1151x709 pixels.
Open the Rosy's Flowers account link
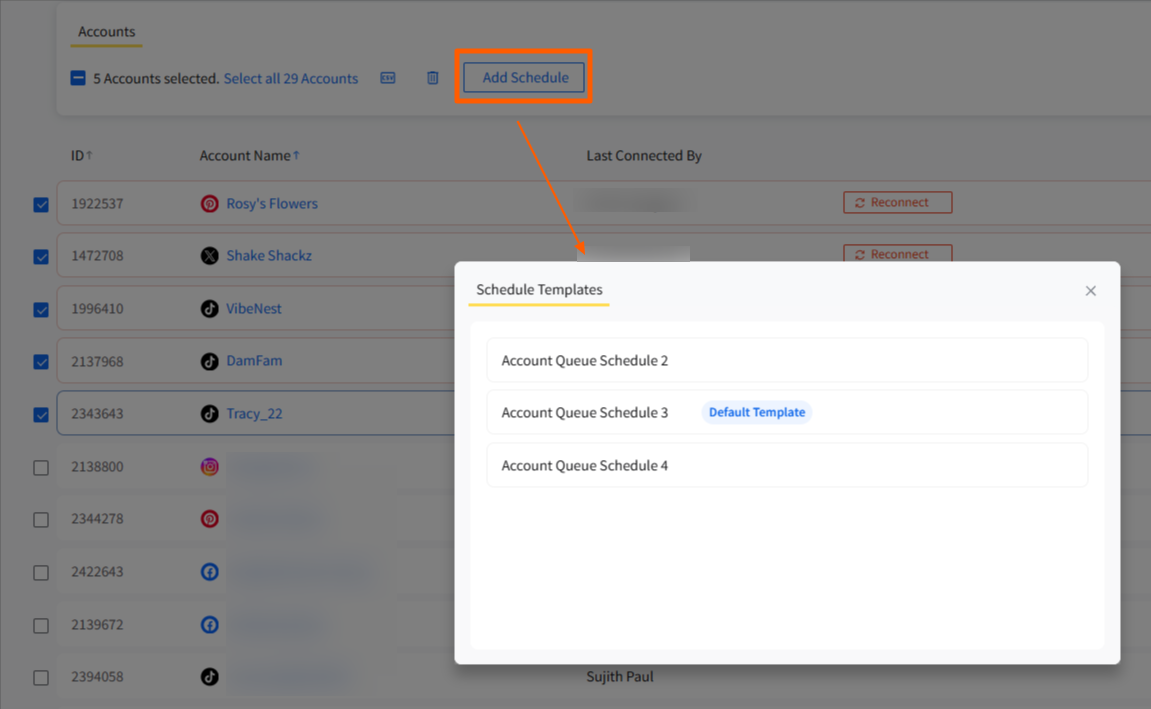click(x=272, y=204)
